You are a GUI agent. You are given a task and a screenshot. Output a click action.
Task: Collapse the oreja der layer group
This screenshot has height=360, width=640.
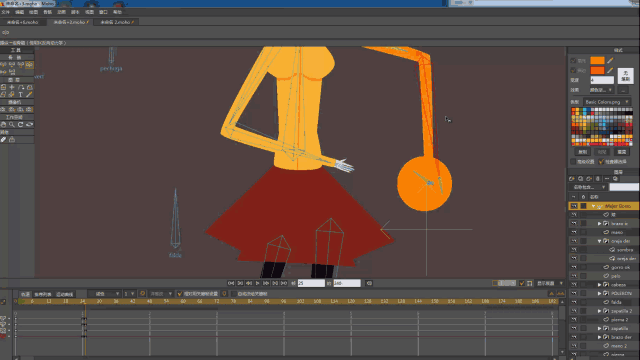point(599,241)
